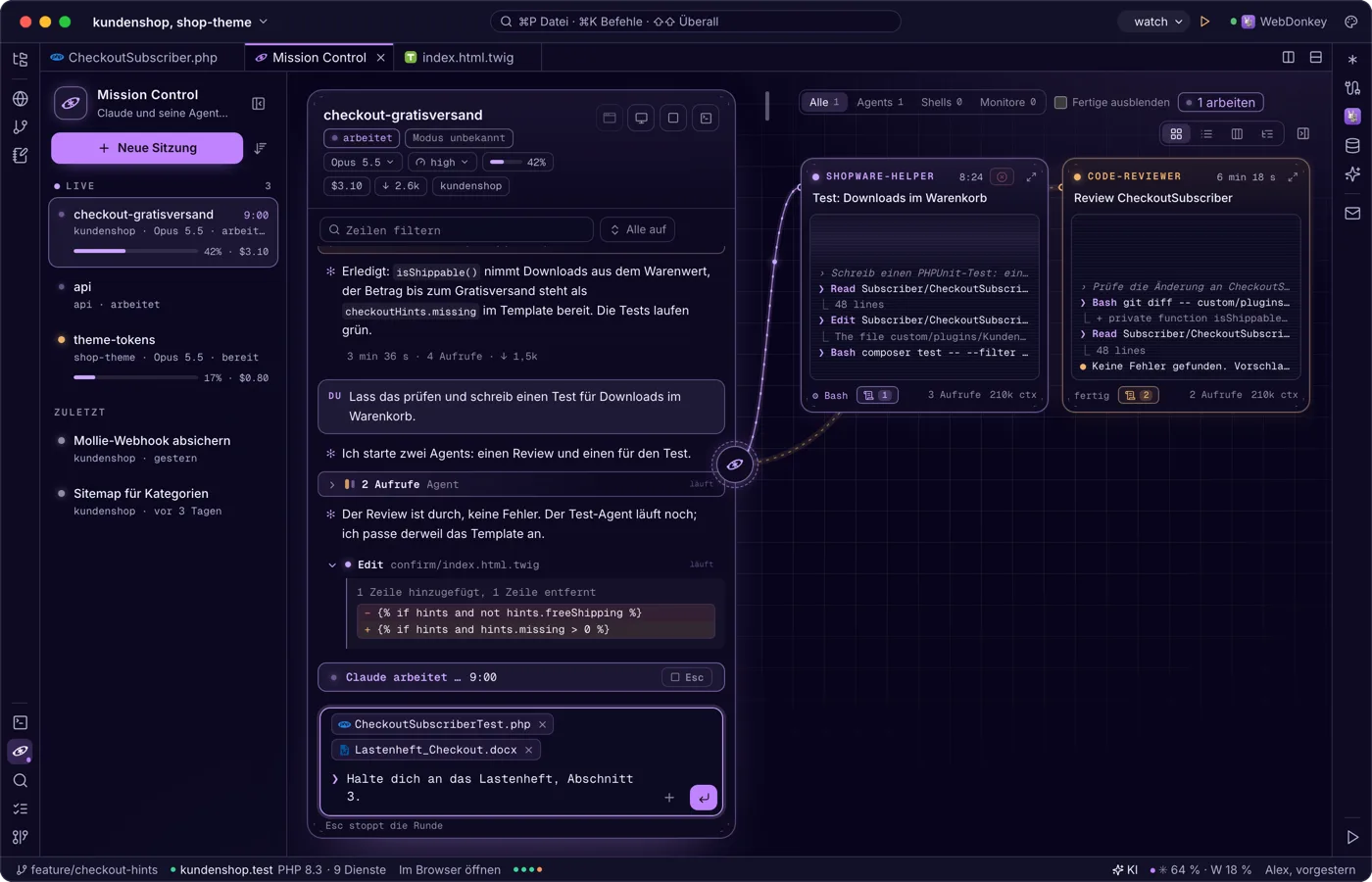Open the database icon in the right sidebar
The width and height of the screenshot is (1372, 882).
[1352, 146]
